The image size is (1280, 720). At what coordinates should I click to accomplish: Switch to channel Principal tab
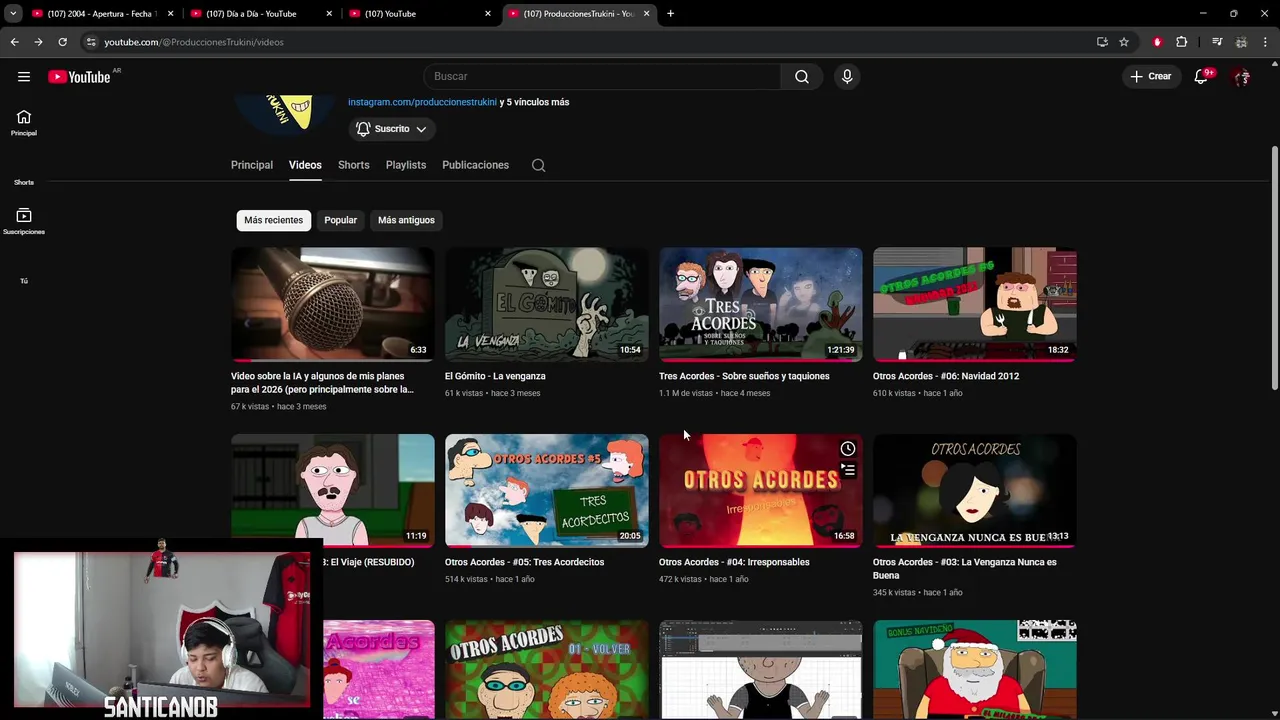[252, 165]
